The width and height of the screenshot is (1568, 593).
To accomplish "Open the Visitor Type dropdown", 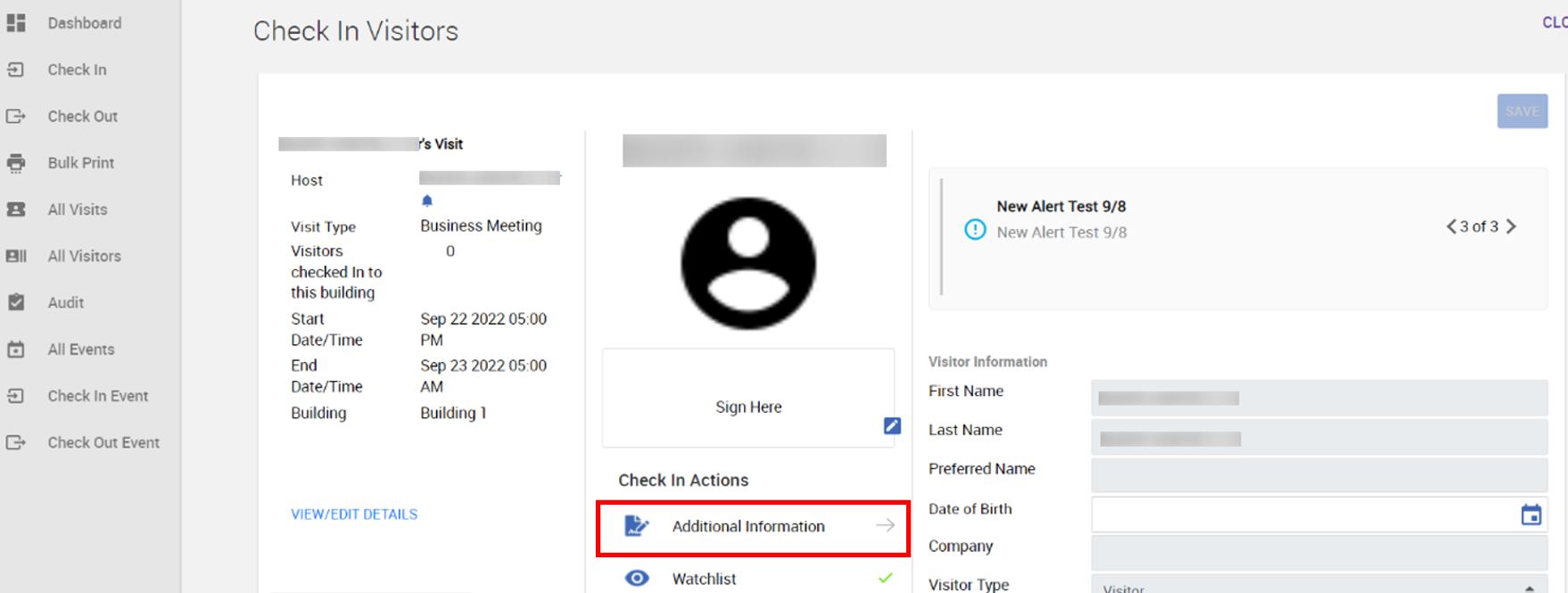I will pos(1319,585).
